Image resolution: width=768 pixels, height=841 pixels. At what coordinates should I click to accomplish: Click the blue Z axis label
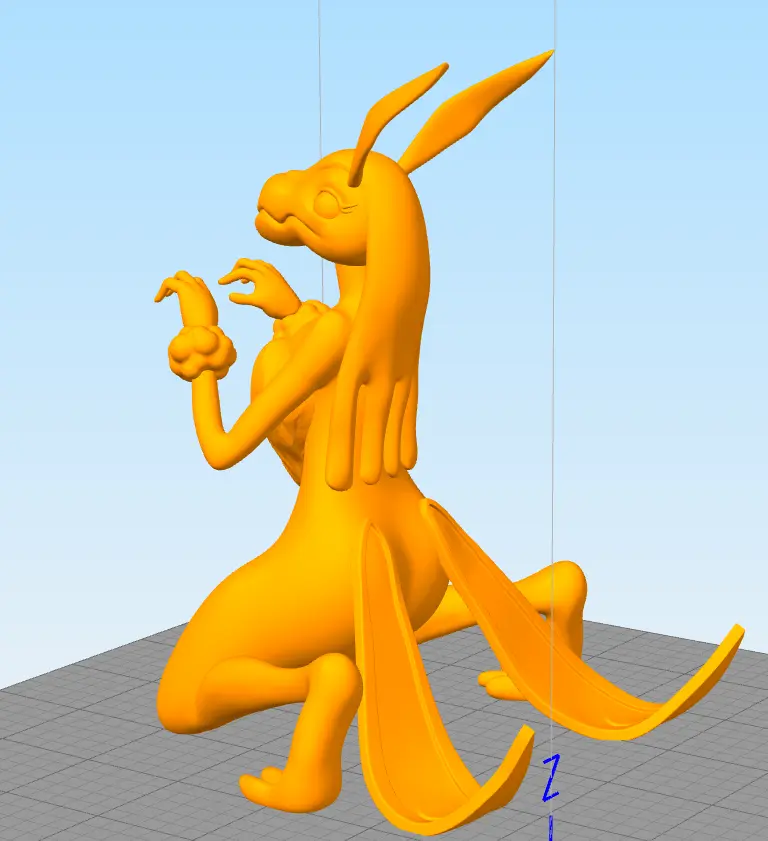[x=550, y=777]
